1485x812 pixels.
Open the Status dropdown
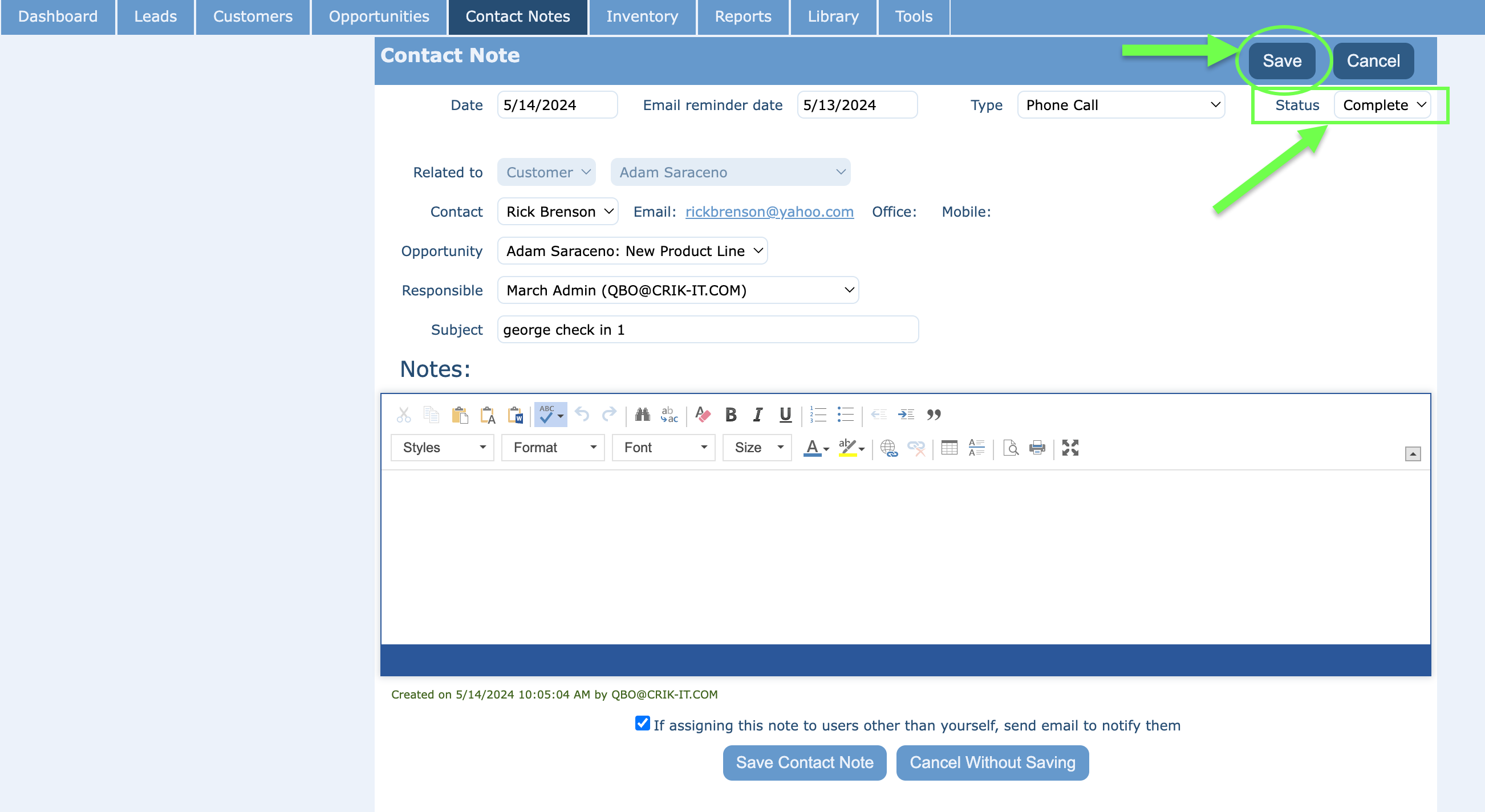click(x=1382, y=105)
